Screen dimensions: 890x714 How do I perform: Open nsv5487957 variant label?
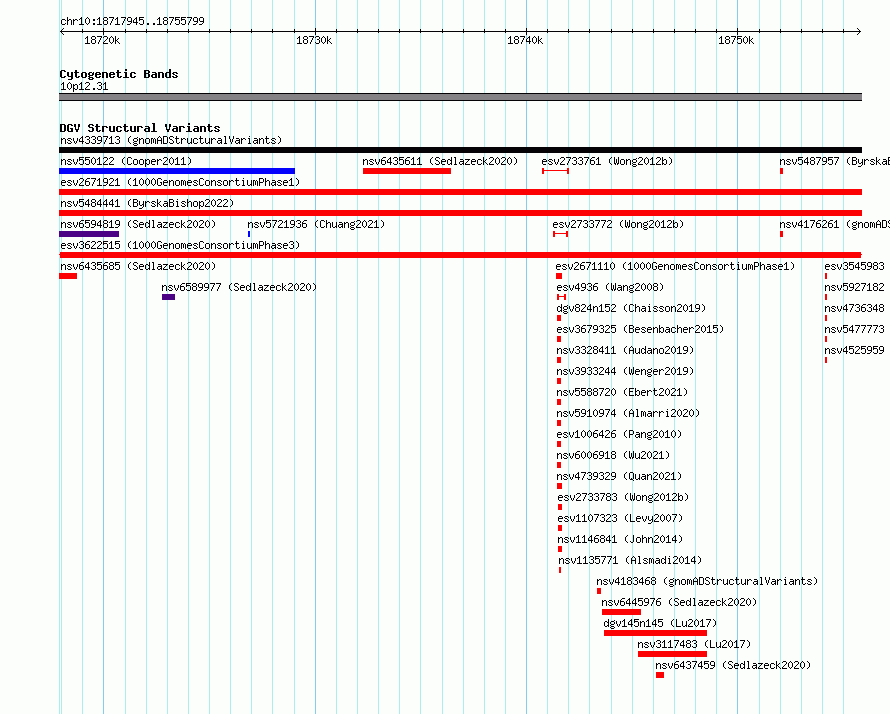click(x=834, y=161)
